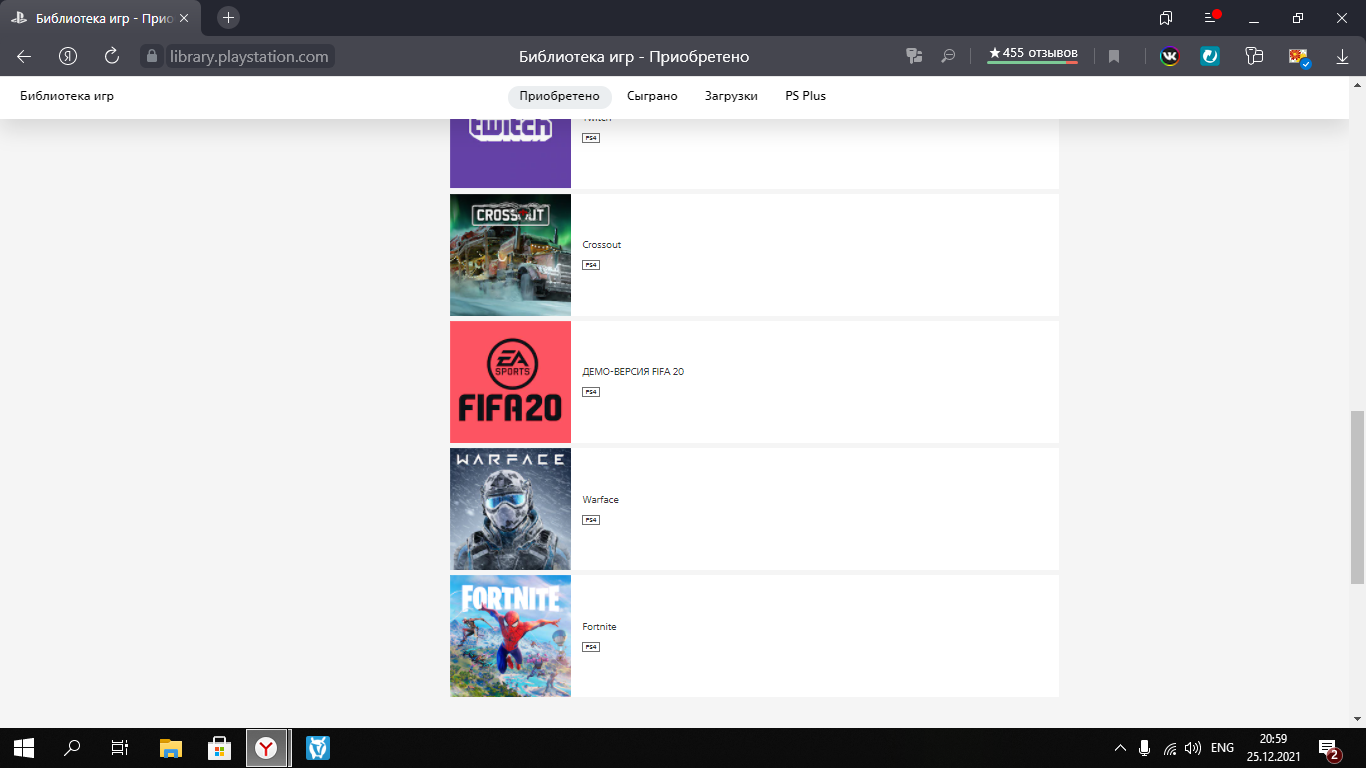1366x768 pixels.
Task: Open the FIFA 20 cover thumbnail
Action: [x=510, y=382]
